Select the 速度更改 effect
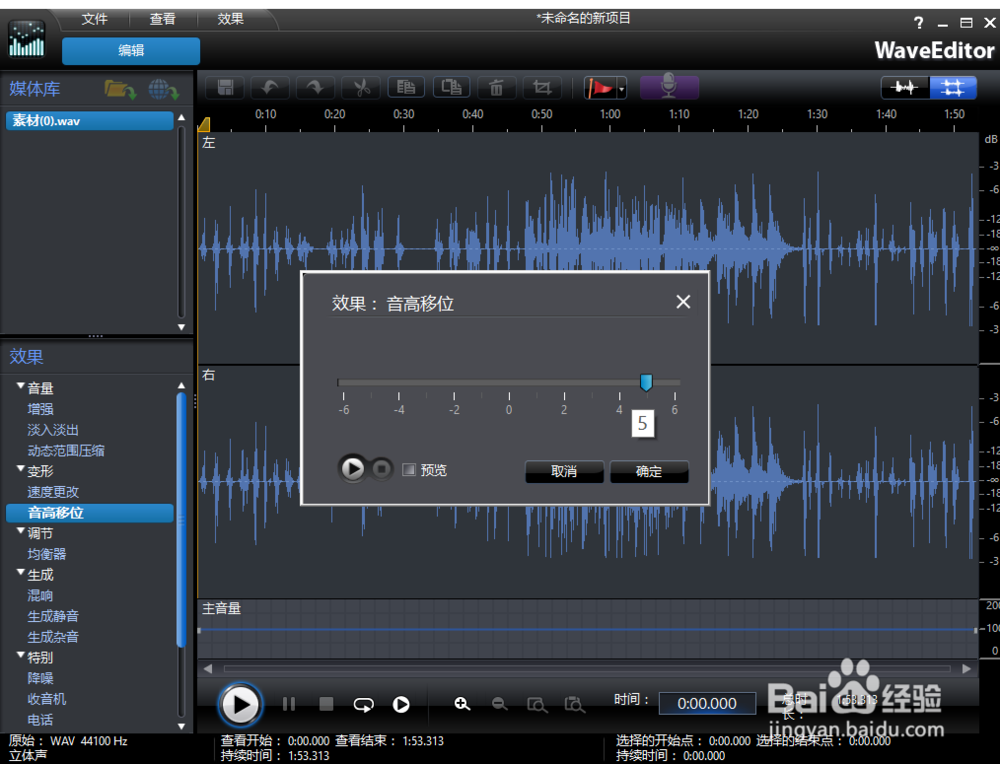The image size is (1000, 764). (x=53, y=492)
